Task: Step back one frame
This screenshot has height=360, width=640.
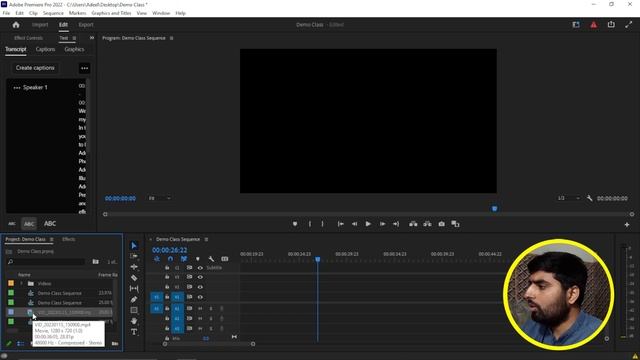Action: (x=354, y=224)
